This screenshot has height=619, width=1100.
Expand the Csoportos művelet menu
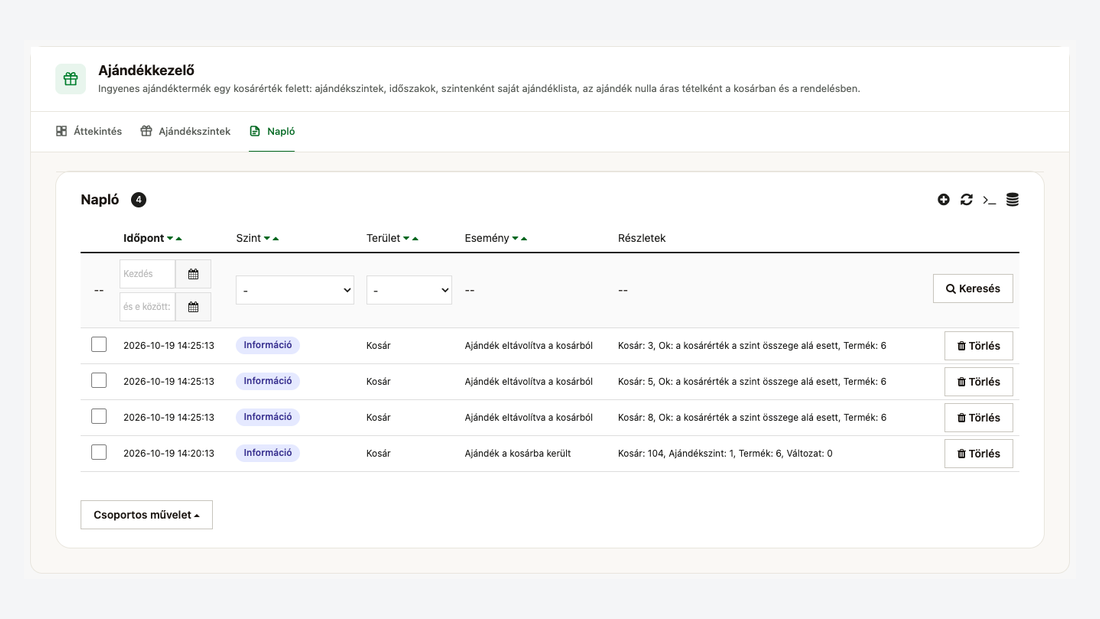coord(147,514)
